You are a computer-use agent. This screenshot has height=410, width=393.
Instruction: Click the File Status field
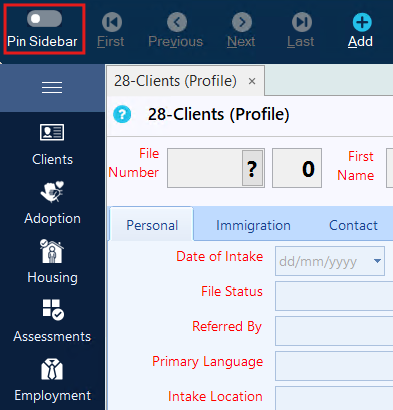pos(334,296)
